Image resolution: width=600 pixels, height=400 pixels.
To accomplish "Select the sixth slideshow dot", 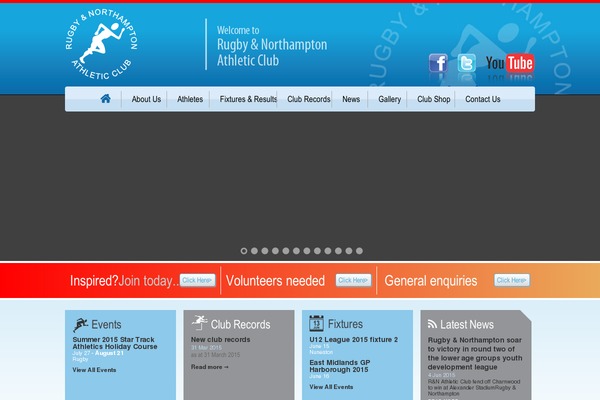I will coord(296,251).
